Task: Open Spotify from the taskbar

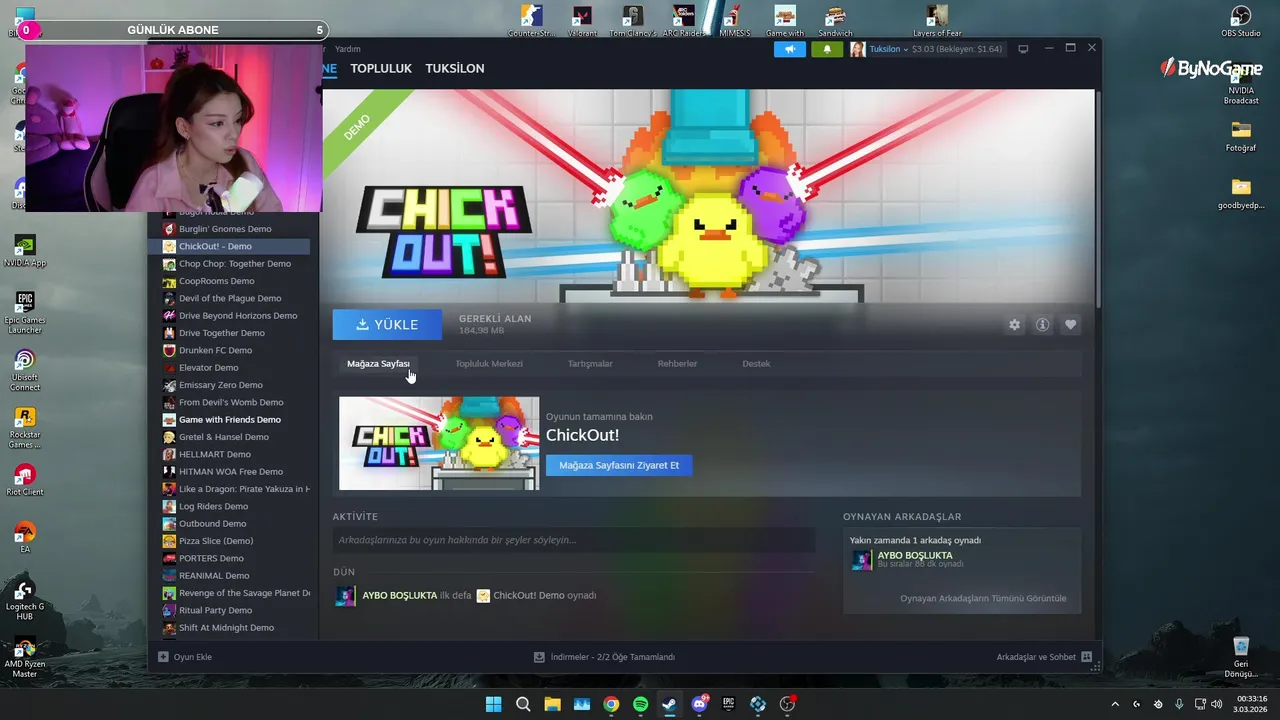Action: (640, 704)
